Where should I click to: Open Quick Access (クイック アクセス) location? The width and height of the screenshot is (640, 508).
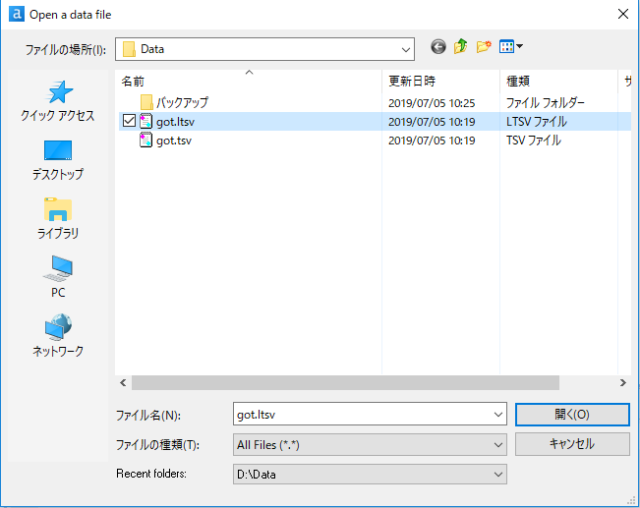(58, 101)
